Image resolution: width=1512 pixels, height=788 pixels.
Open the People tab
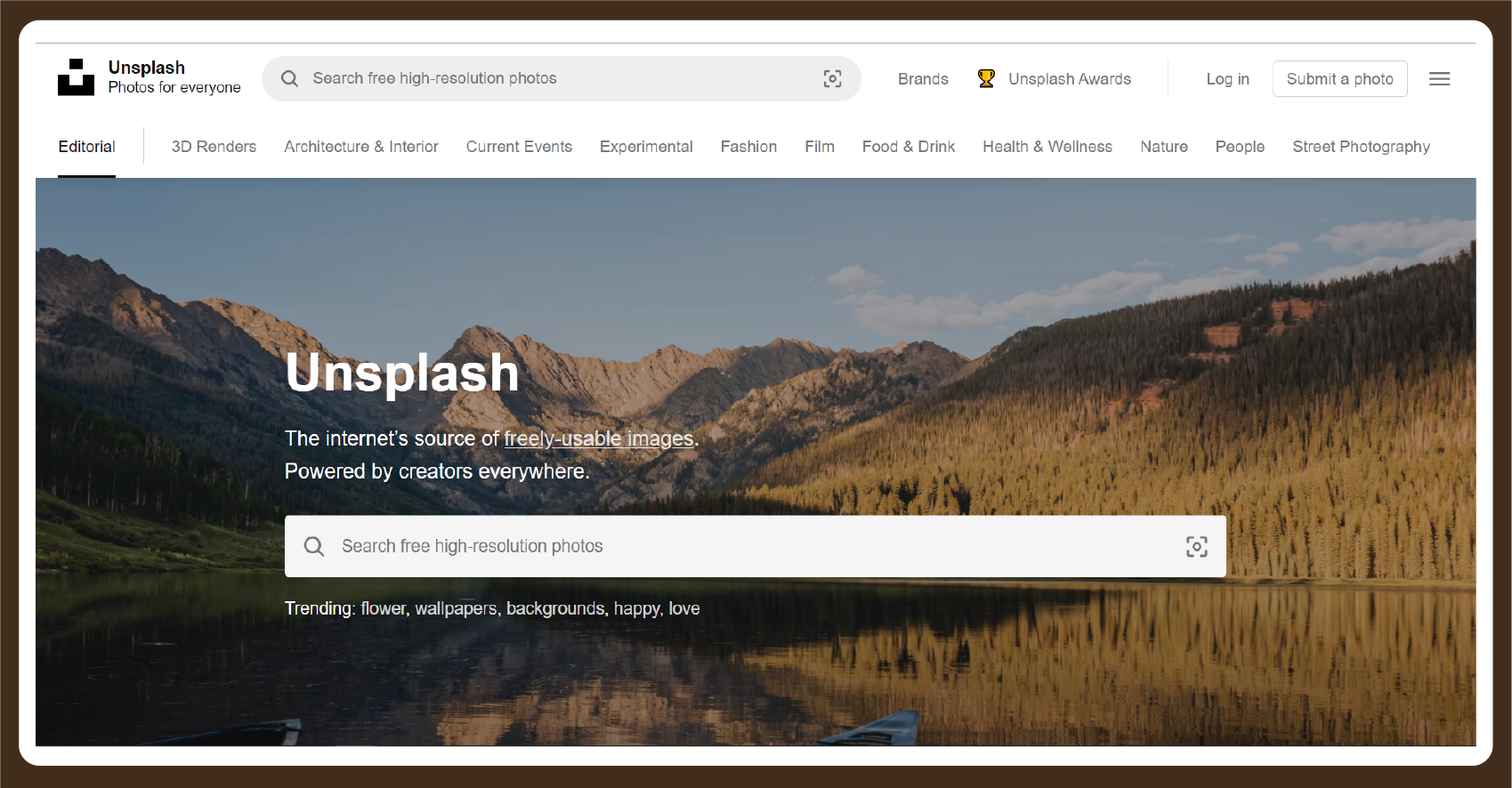[x=1240, y=147]
